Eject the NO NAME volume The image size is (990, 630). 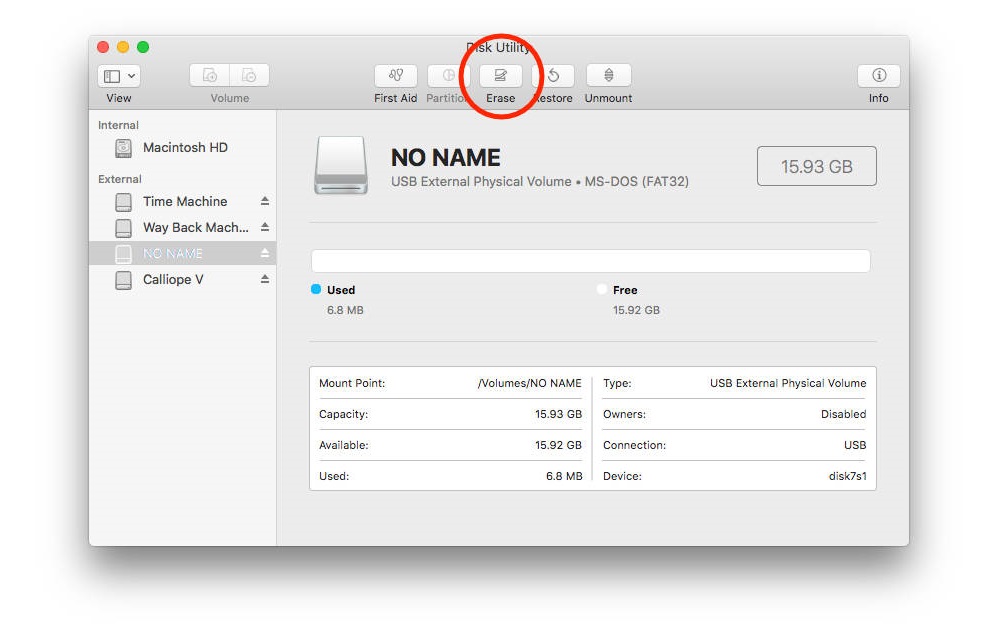(x=262, y=253)
